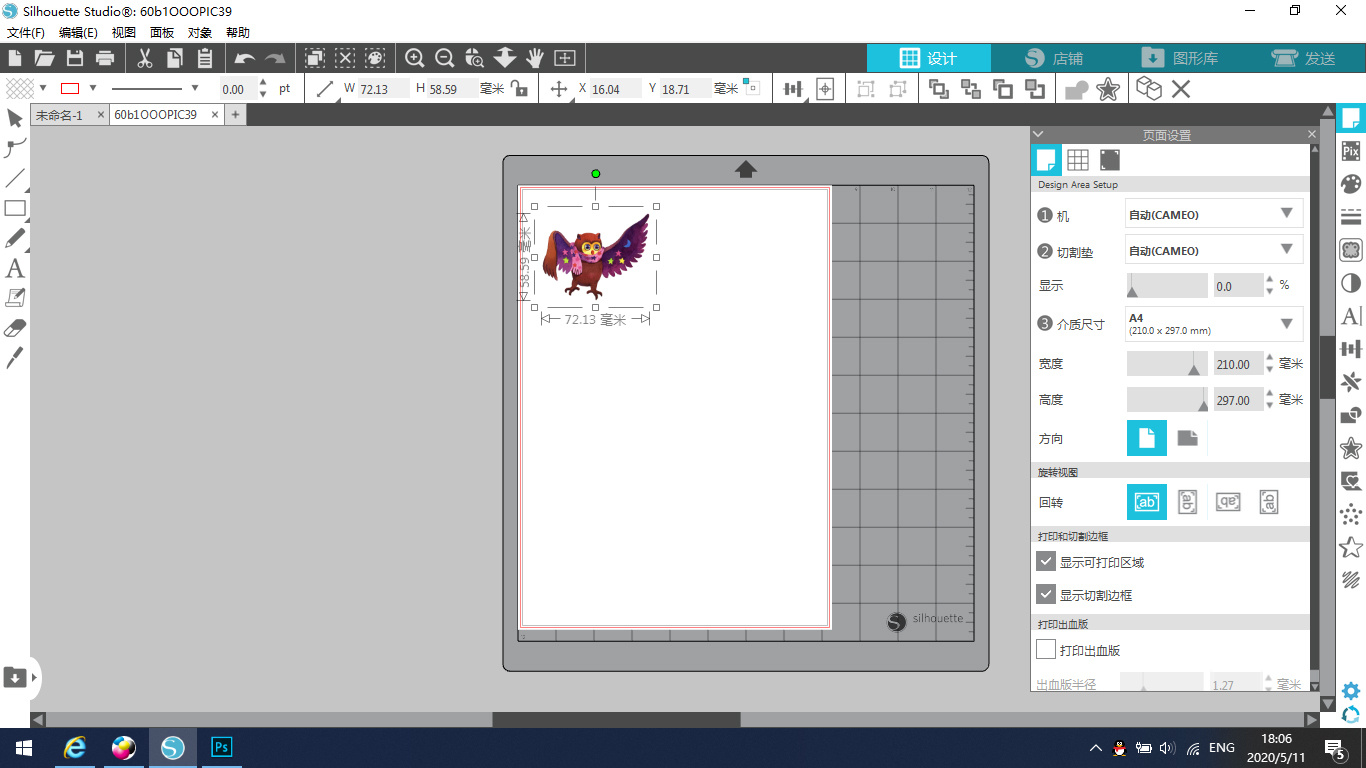Increase the line thickness pt stepper
1366x768 pixels.
(263, 83)
